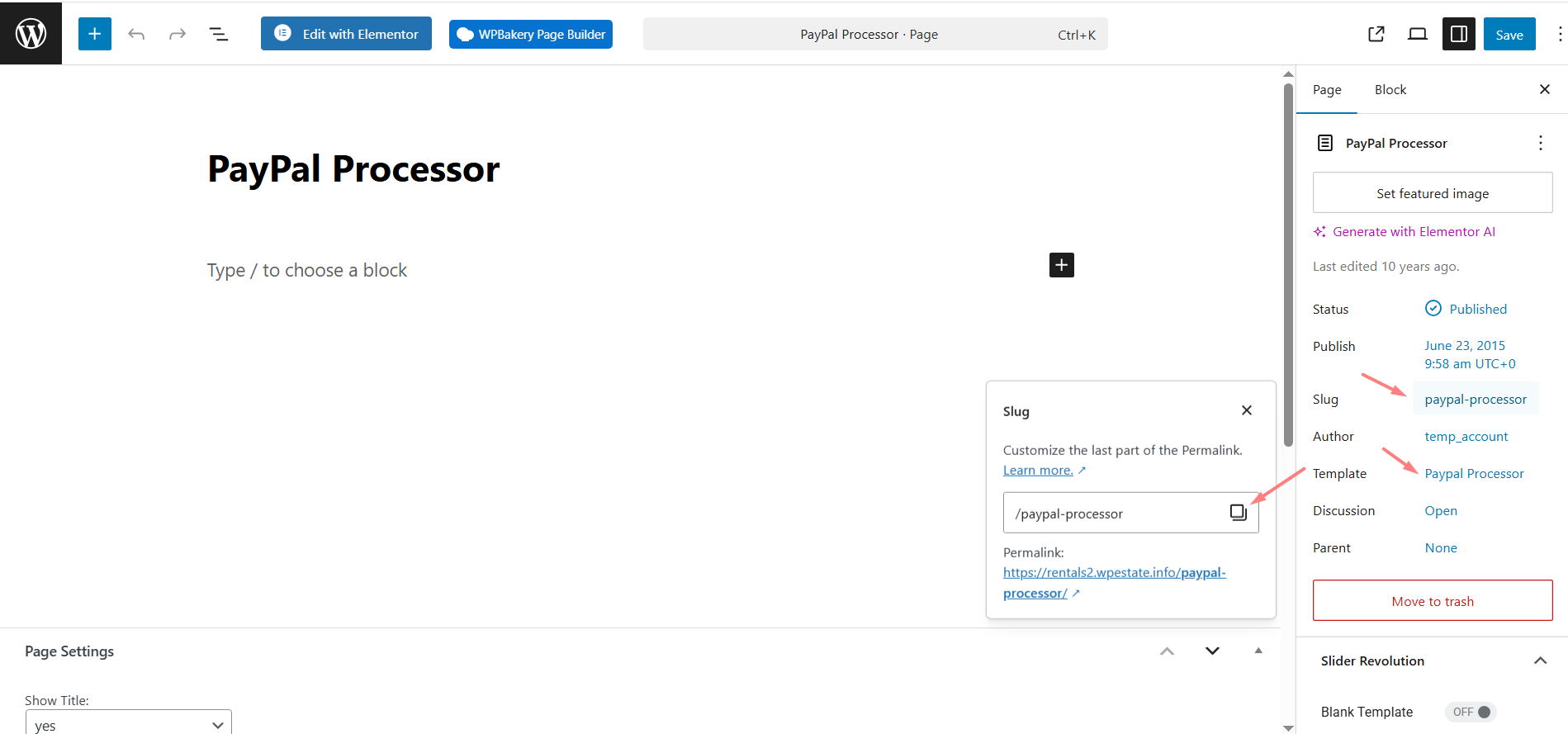Switch to the Block tab

(1390, 89)
